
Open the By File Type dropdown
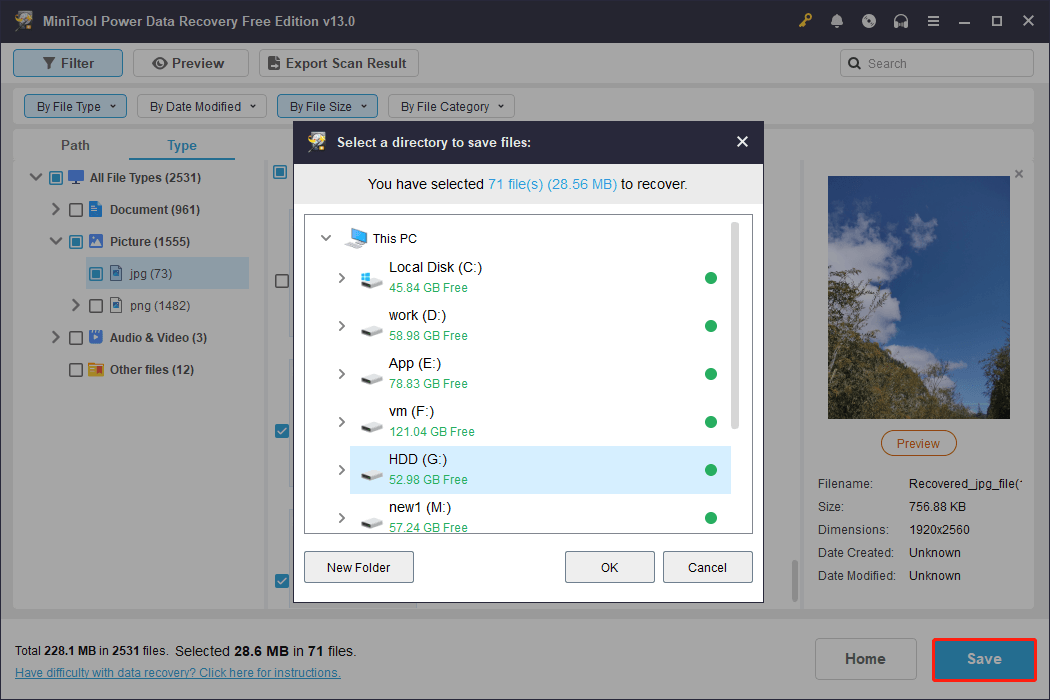[76, 107]
